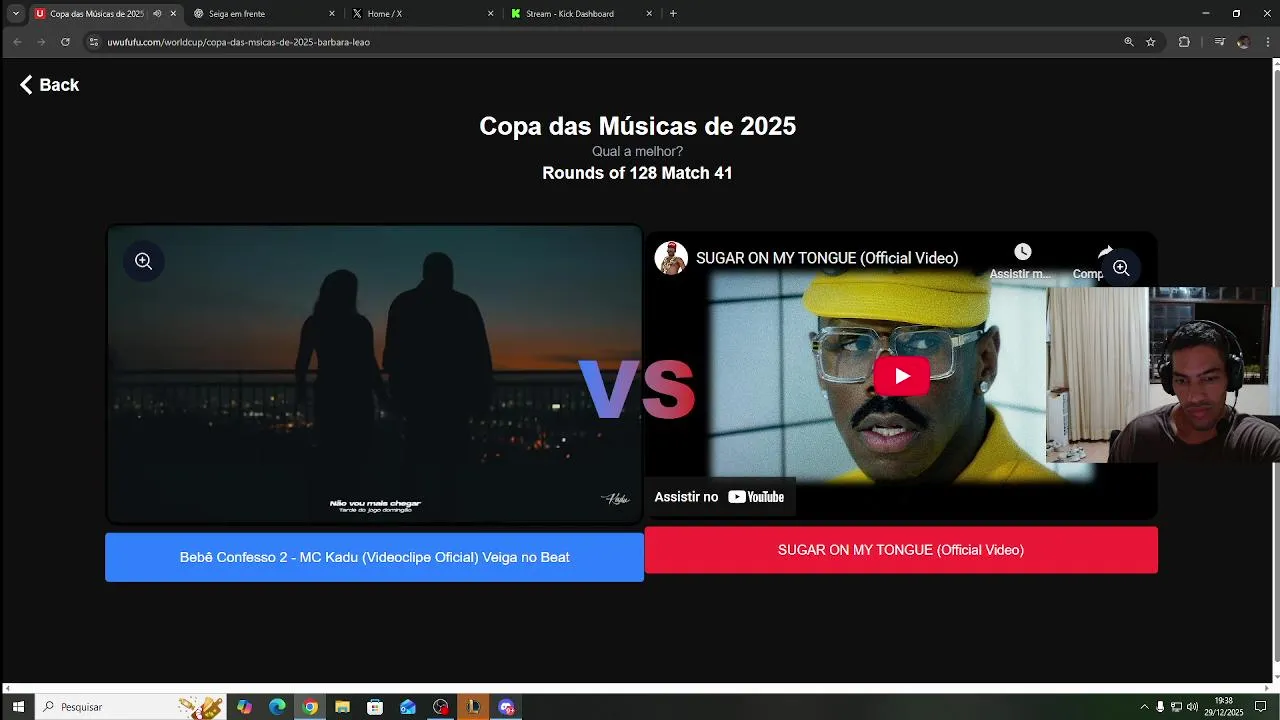Open the YouTube channel avatar
Viewport: 1280px width, 720px height.
(x=671, y=258)
